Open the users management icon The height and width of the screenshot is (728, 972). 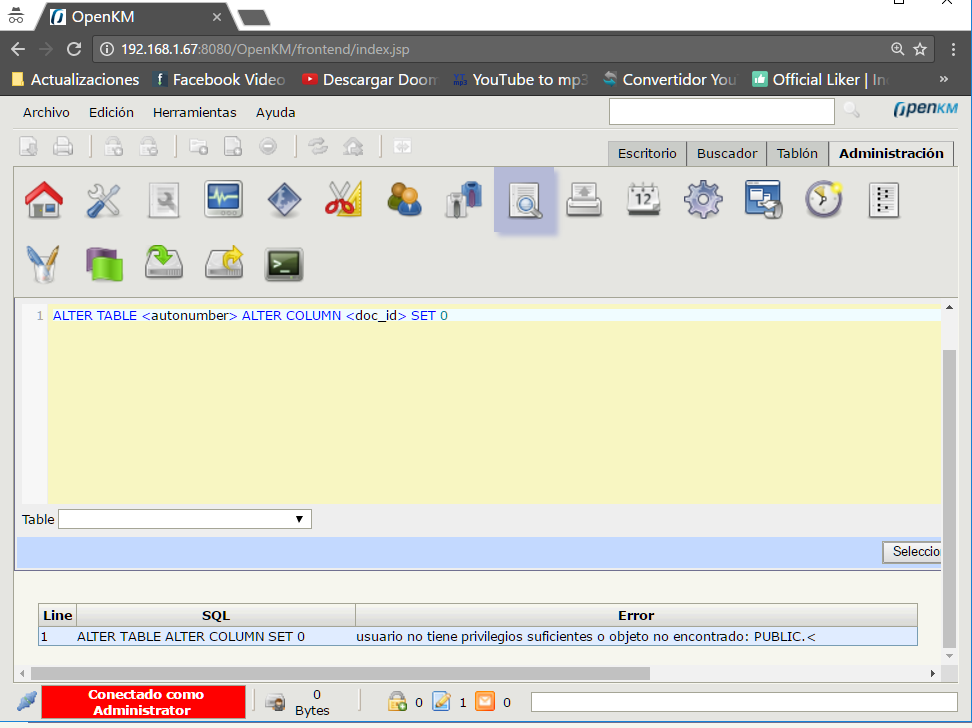tap(404, 200)
